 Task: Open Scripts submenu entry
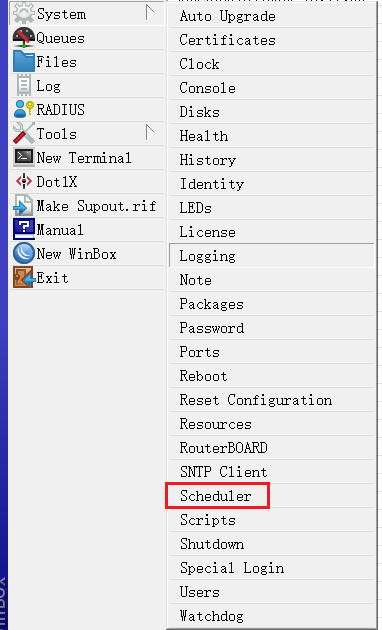(x=272, y=520)
